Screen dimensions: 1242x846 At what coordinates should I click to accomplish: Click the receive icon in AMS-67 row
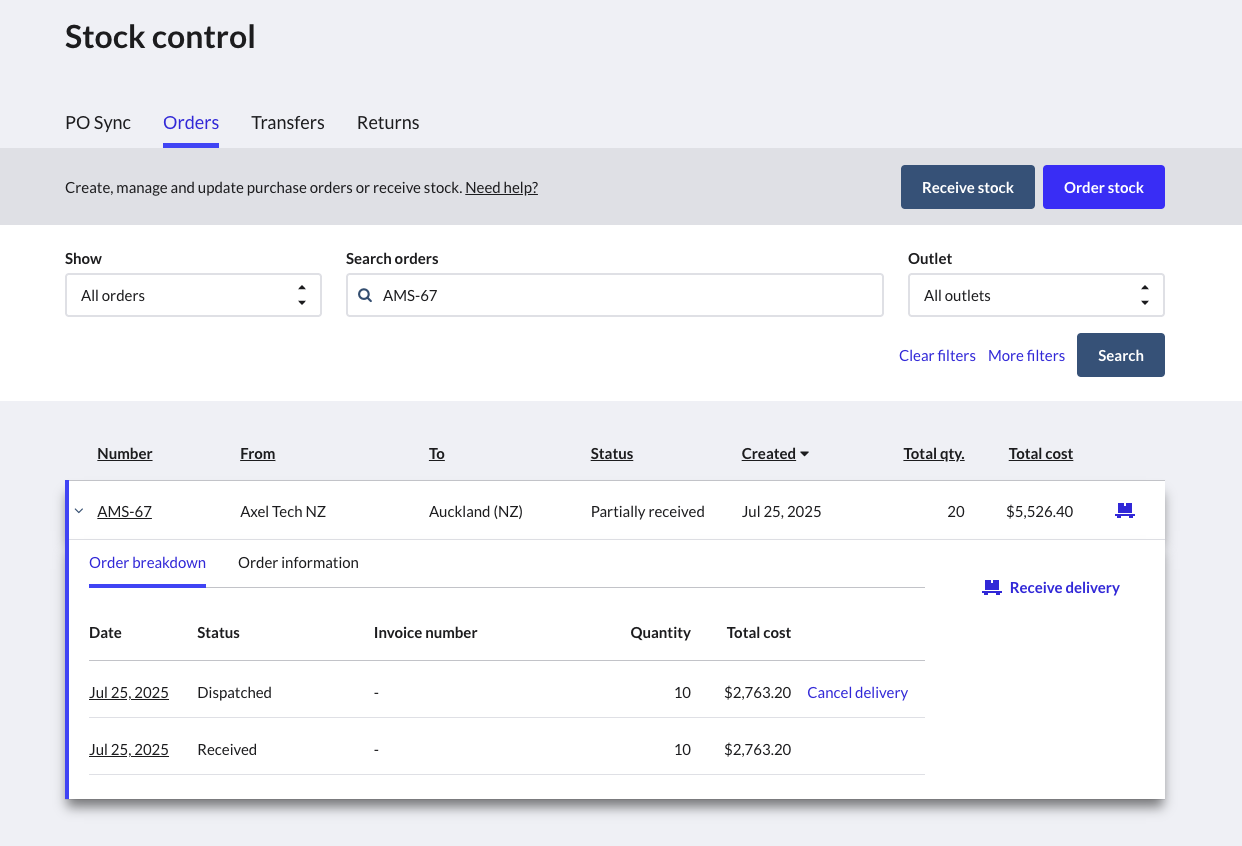pos(1125,511)
